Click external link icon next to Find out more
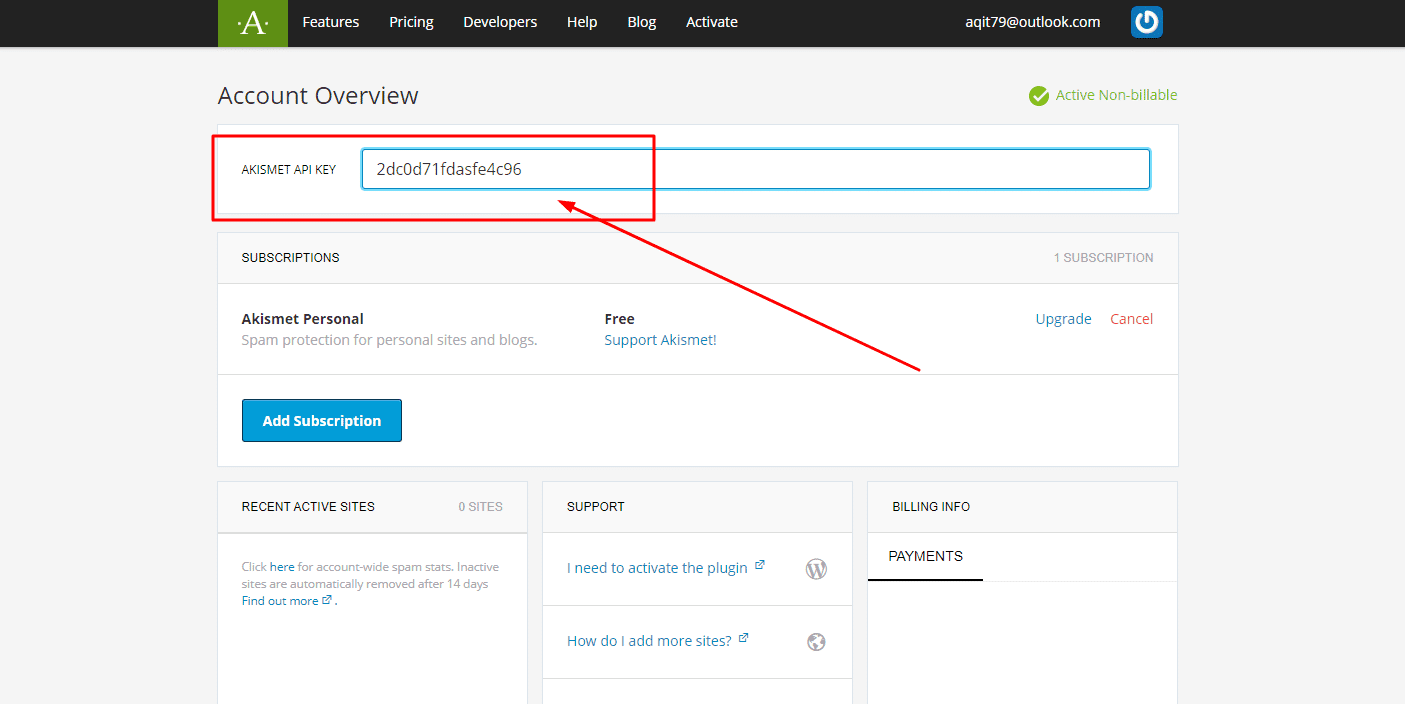This screenshot has height=704, width=1405. pyautogui.click(x=327, y=601)
